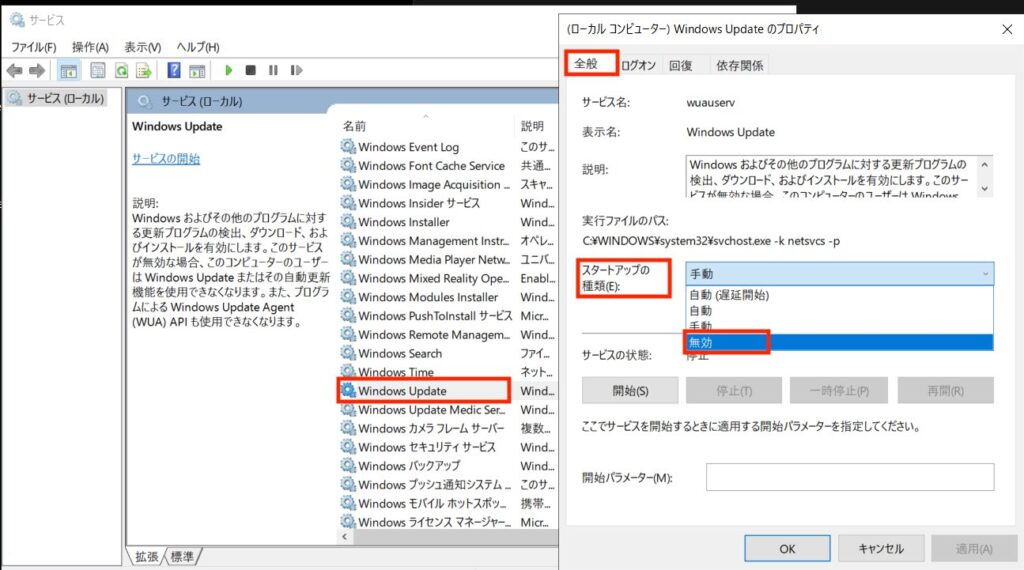Switch to the 標準 view tab

pos(182,556)
